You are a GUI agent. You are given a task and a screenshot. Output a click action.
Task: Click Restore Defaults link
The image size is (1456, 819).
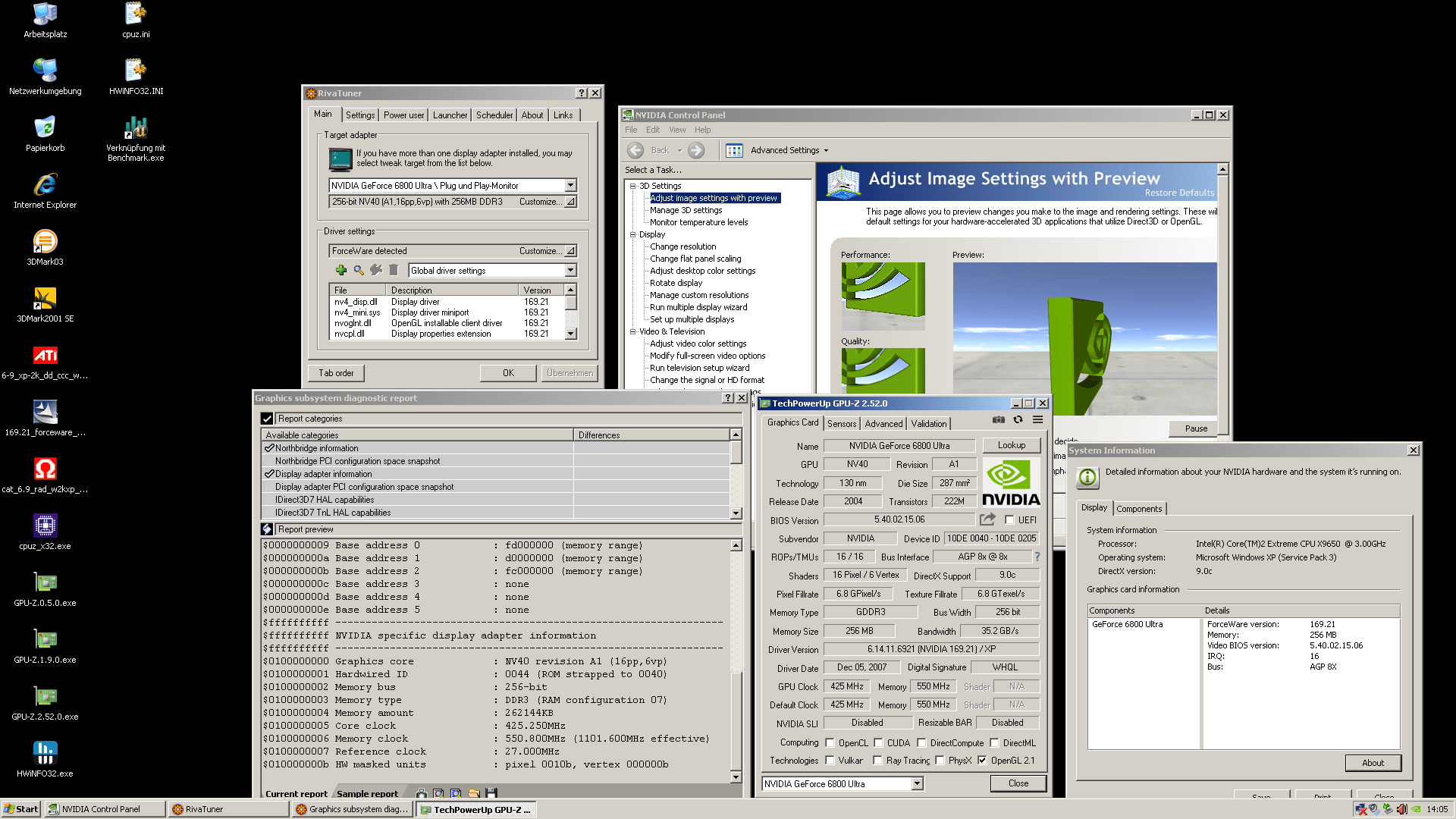pyautogui.click(x=1179, y=193)
